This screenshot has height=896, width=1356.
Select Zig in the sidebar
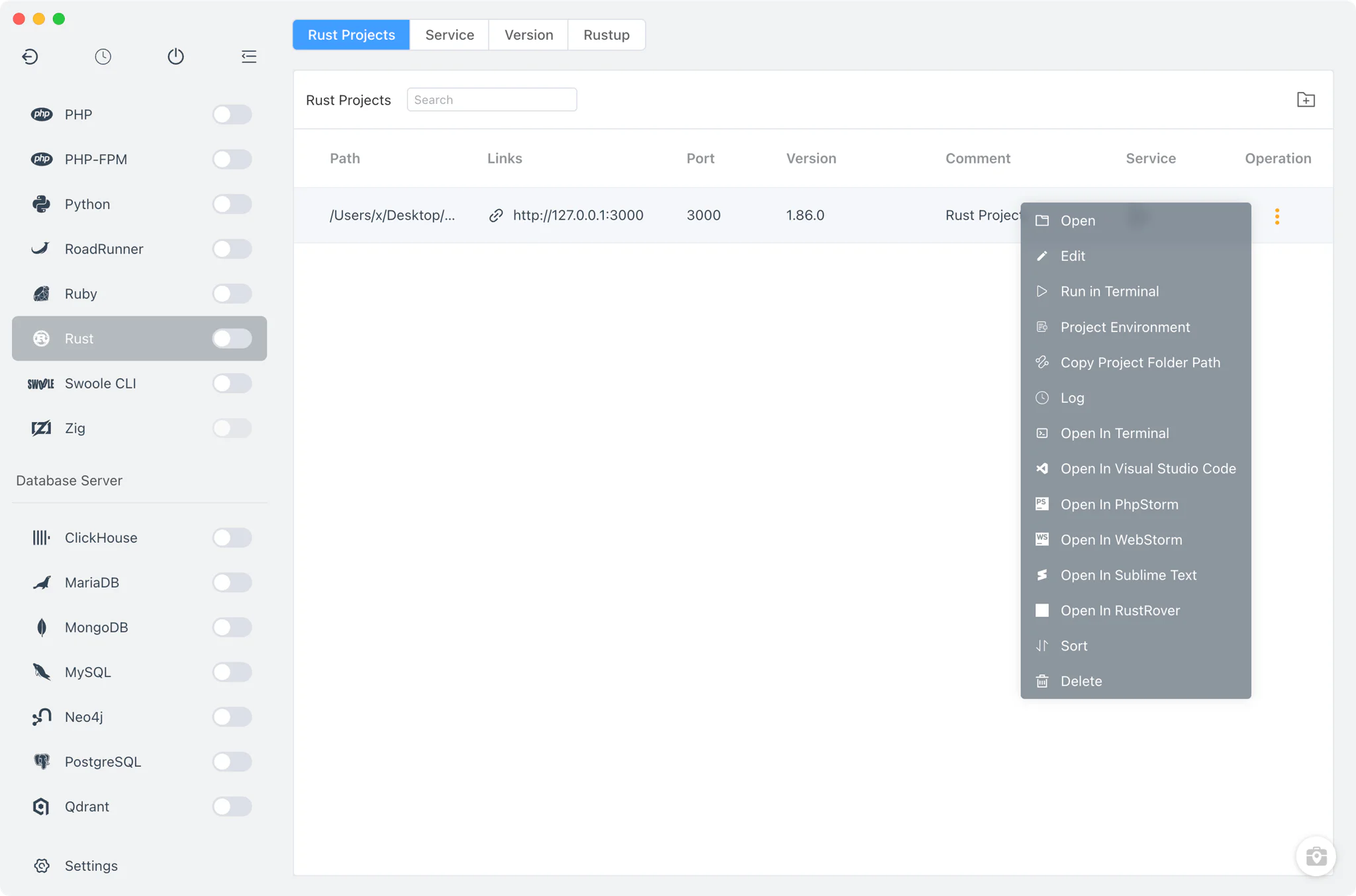tap(139, 428)
